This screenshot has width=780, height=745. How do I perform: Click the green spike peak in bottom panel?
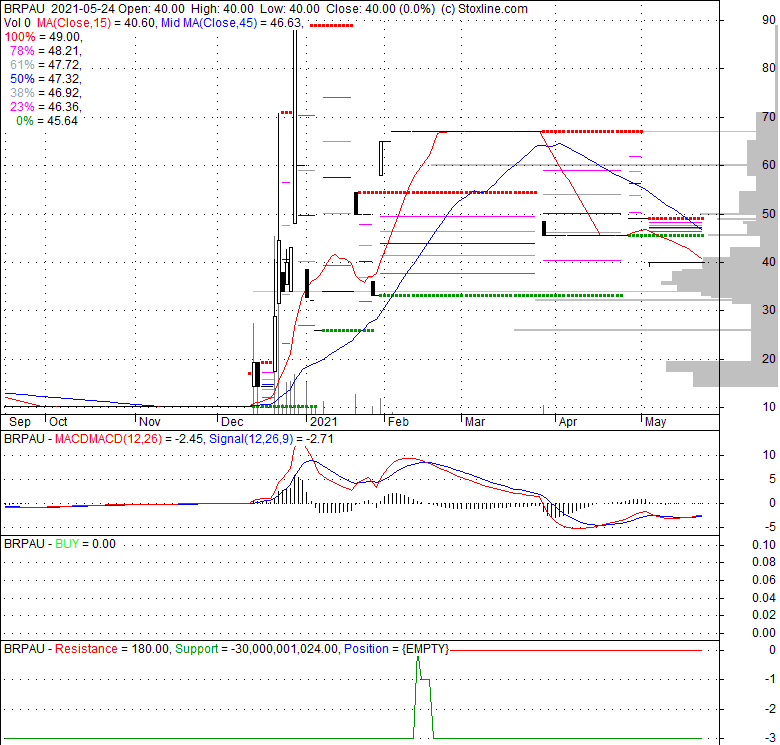click(x=418, y=657)
